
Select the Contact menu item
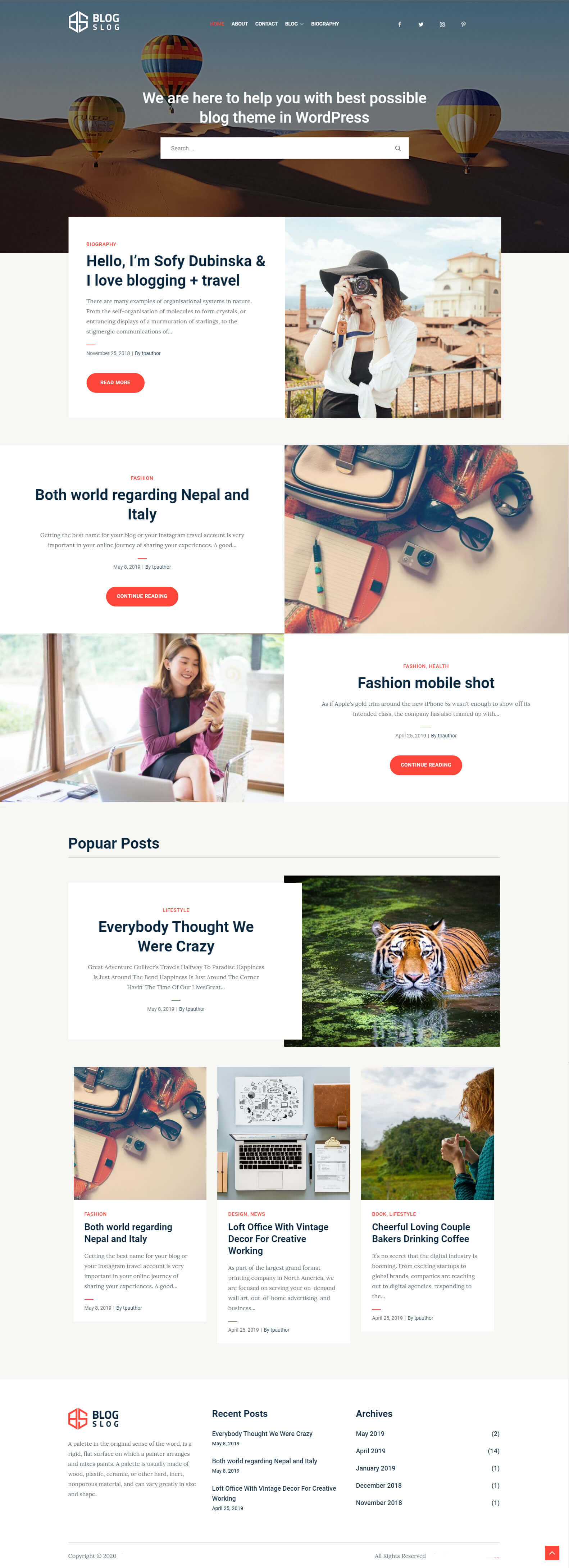(x=266, y=24)
